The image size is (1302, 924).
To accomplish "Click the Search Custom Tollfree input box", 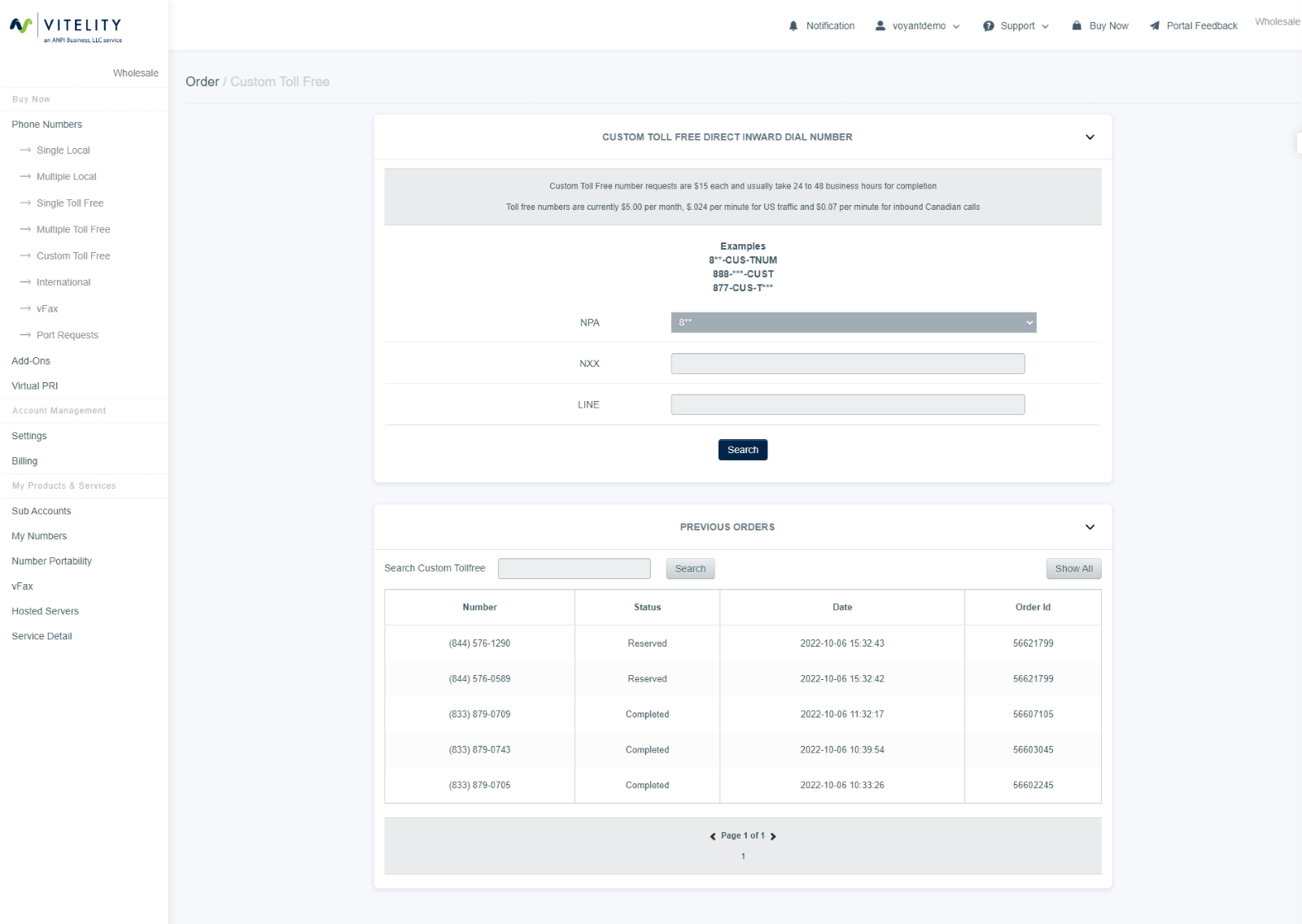I will click(574, 569).
